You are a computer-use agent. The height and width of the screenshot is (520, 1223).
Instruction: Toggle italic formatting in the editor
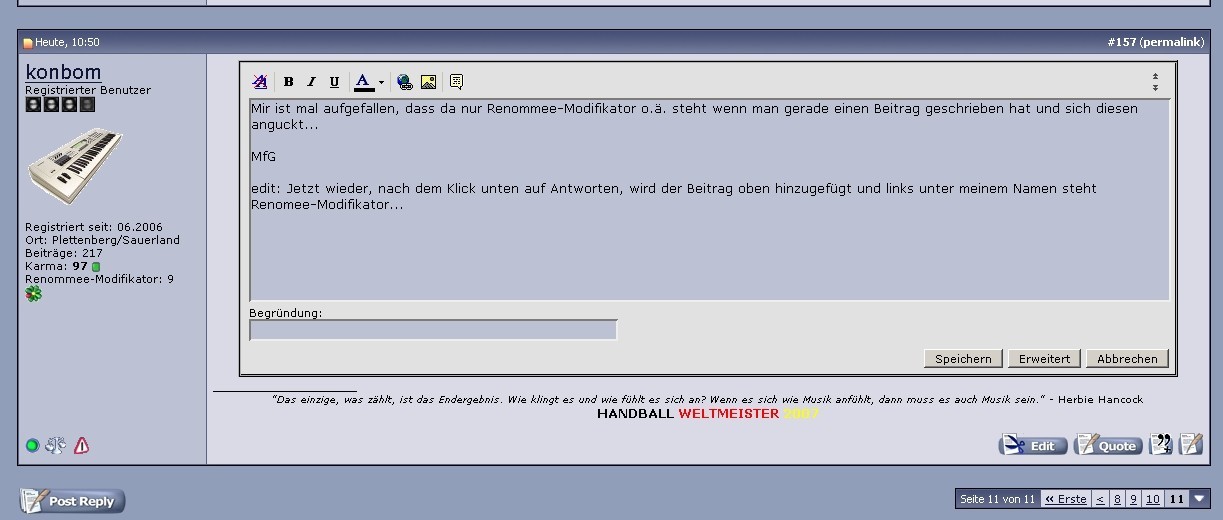coord(311,82)
